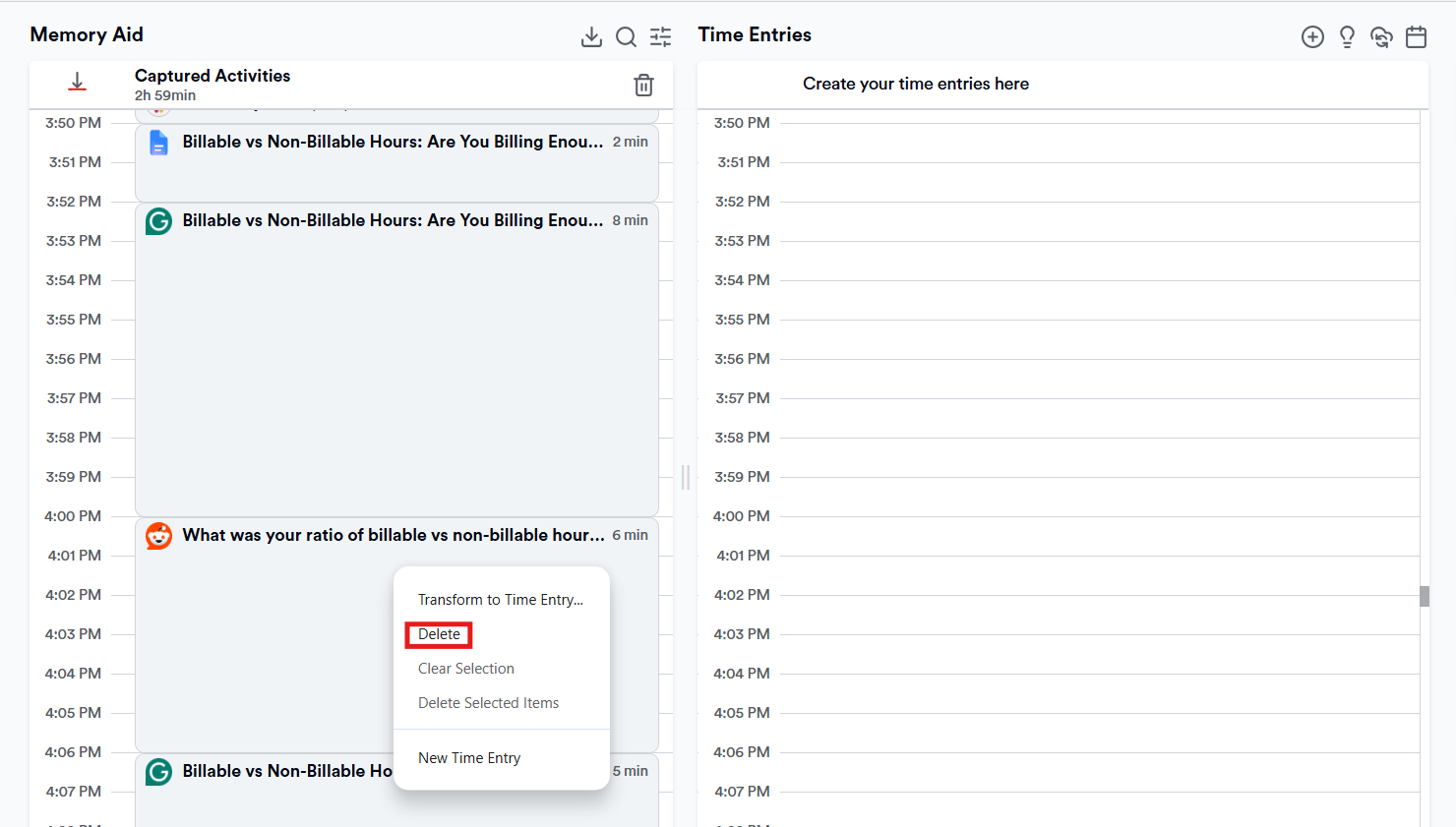Select the 2 min Billable vs Non-Billable activity
The image size is (1456, 827).
[x=396, y=163]
